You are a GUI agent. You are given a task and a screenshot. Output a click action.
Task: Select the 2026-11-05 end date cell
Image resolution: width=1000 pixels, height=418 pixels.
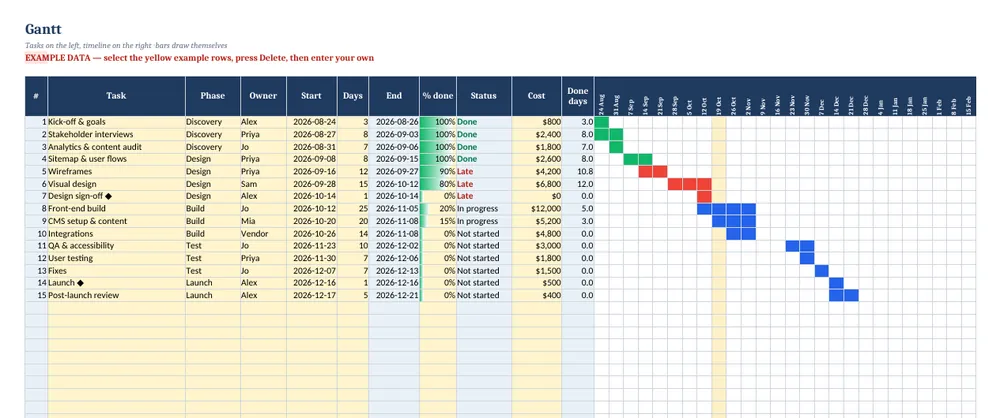tap(394, 209)
